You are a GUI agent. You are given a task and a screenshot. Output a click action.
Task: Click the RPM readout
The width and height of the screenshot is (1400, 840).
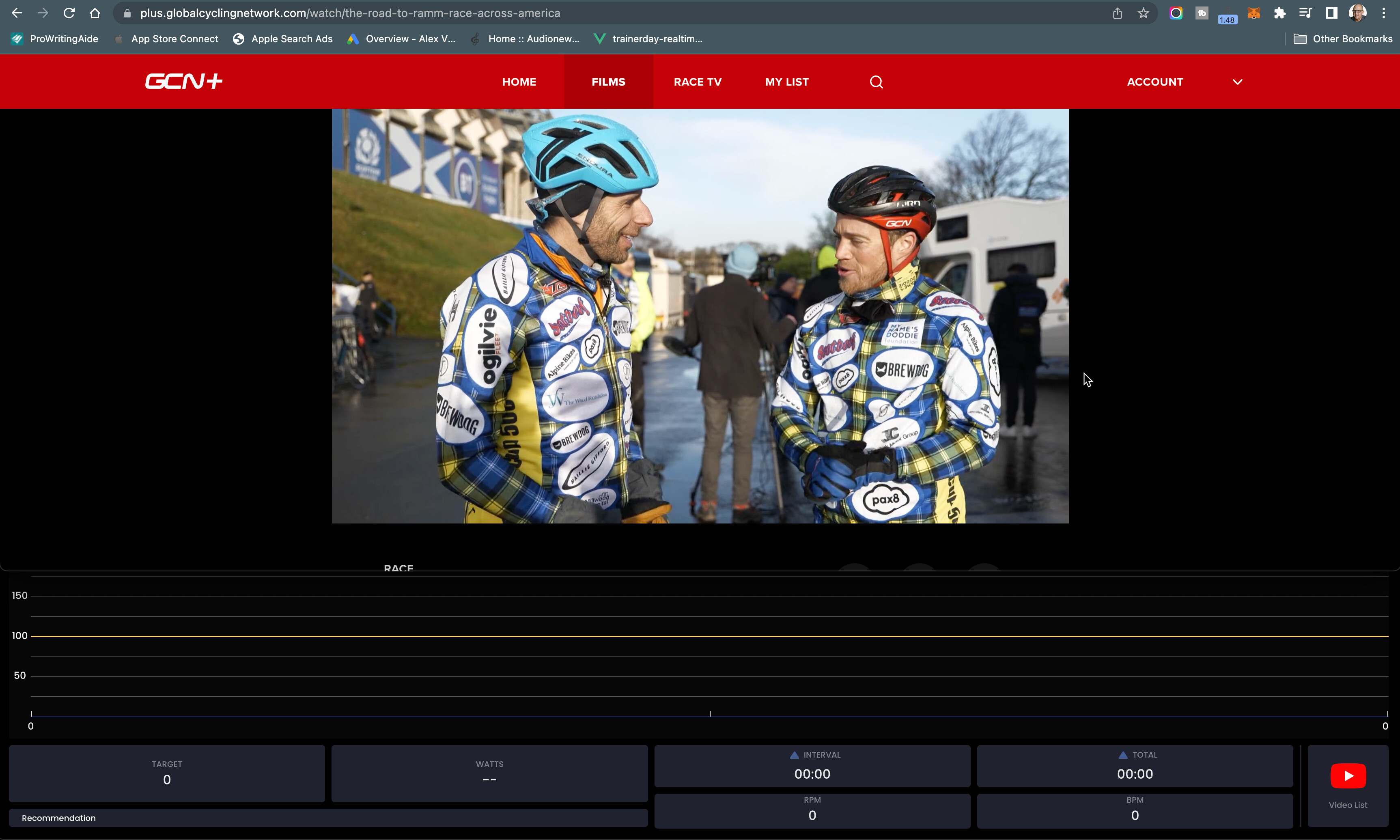(812, 810)
